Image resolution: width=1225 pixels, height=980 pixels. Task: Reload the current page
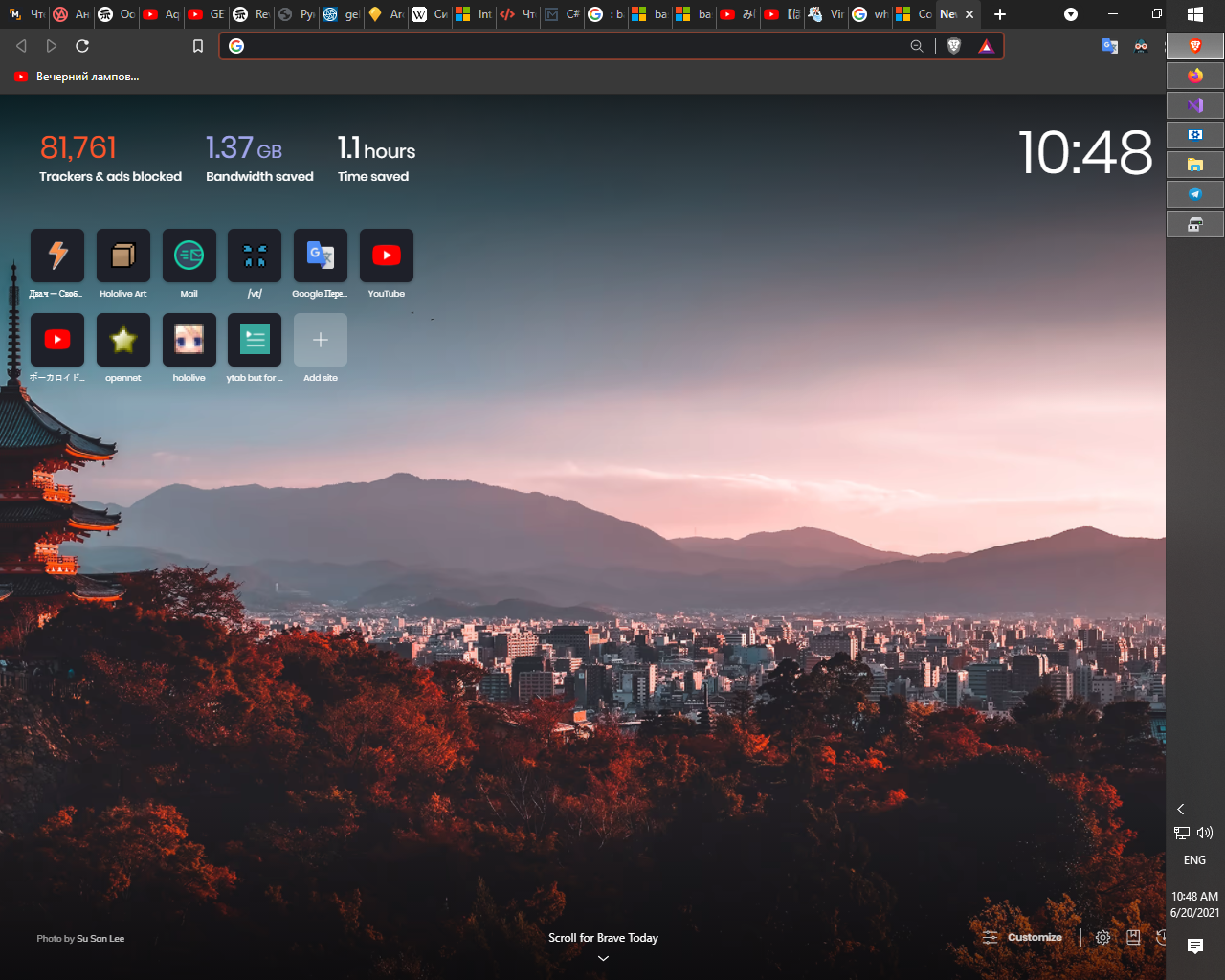coord(82,46)
